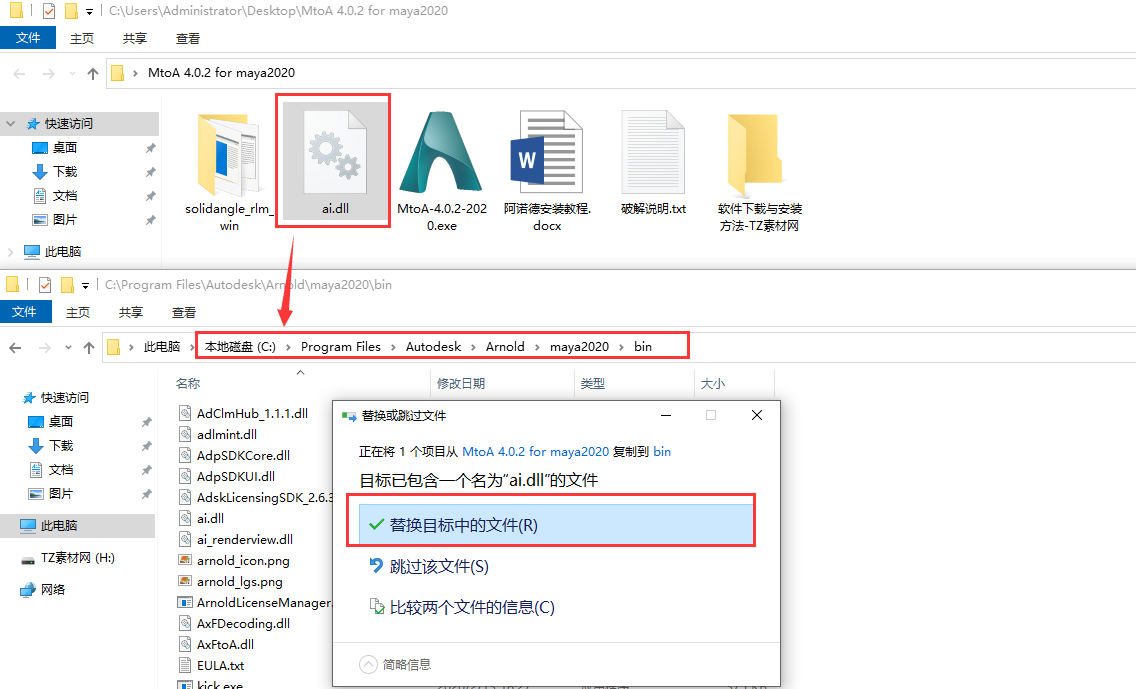
Task: Click 共享 tab in bin window
Action: pos(130,312)
